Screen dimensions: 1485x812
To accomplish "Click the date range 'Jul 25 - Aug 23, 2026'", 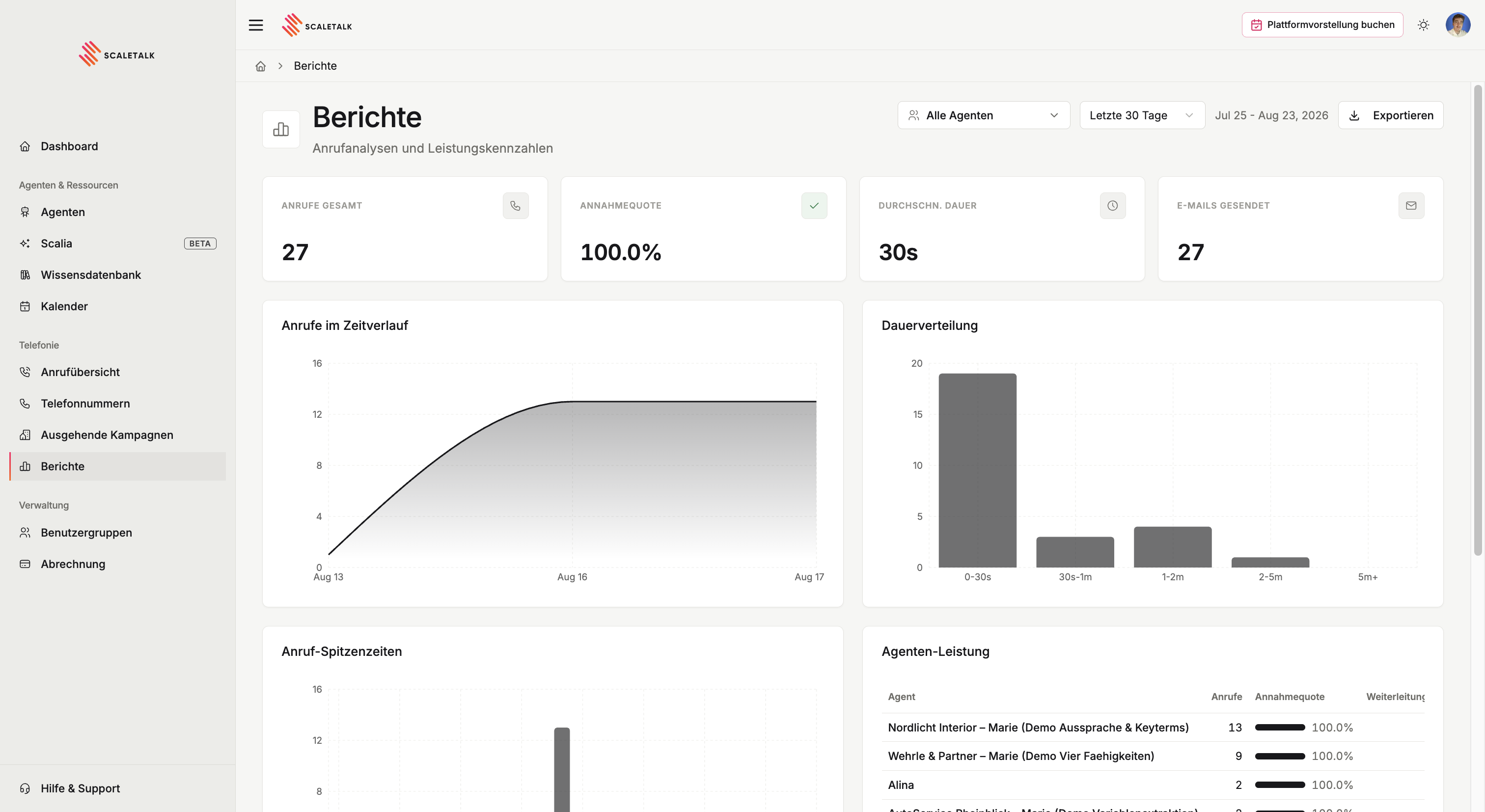I will (x=1272, y=115).
